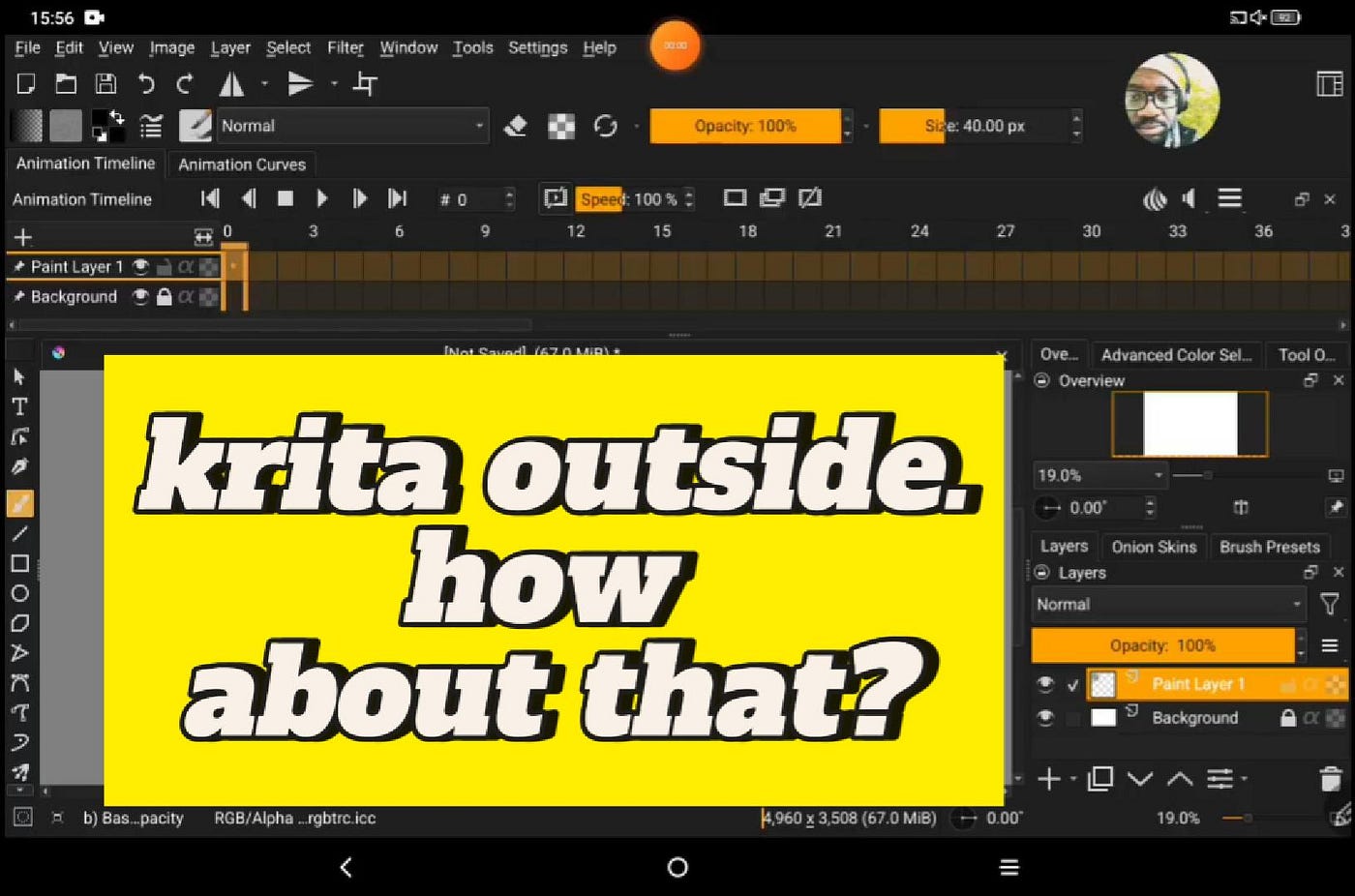Collapse the Overview docker
Image resolution: width=1355 pixels, height=896 pixels.
(1042, 380)
